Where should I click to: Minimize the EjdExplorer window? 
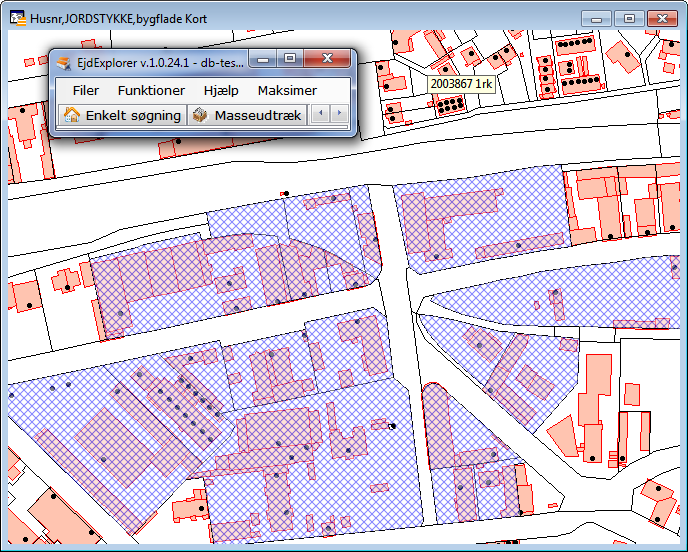[264, 60]
